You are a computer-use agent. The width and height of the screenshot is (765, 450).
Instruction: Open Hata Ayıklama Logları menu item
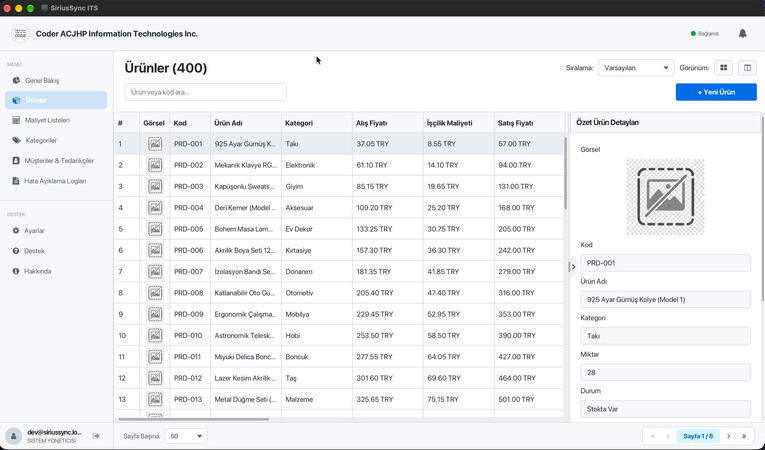(x=56, y=181)
